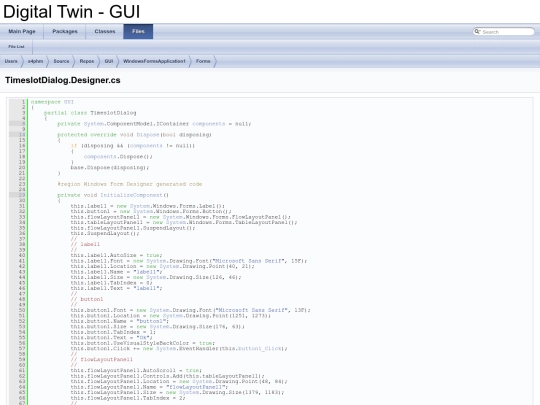Click the #region Windows Form Designer comment
540x405 pixels.
click(x=129, y=184)
